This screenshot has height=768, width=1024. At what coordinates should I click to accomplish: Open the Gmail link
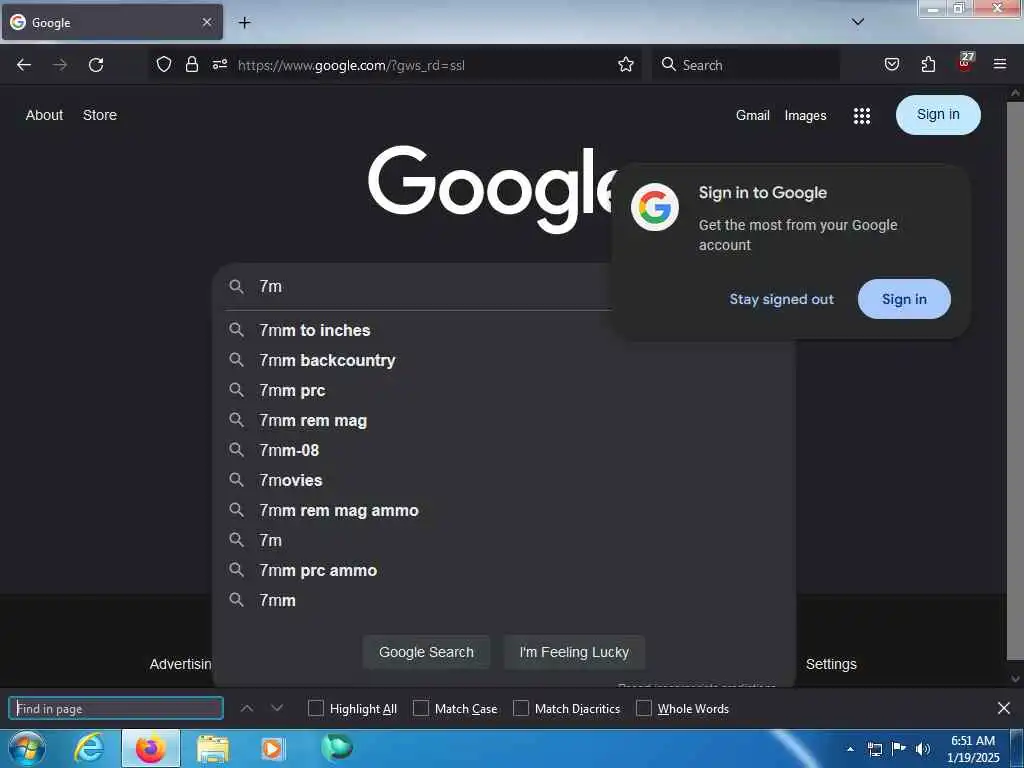click(752, 116)
